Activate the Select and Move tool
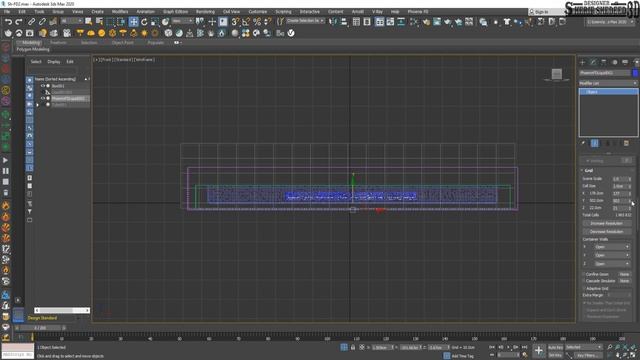 [133, 22]
